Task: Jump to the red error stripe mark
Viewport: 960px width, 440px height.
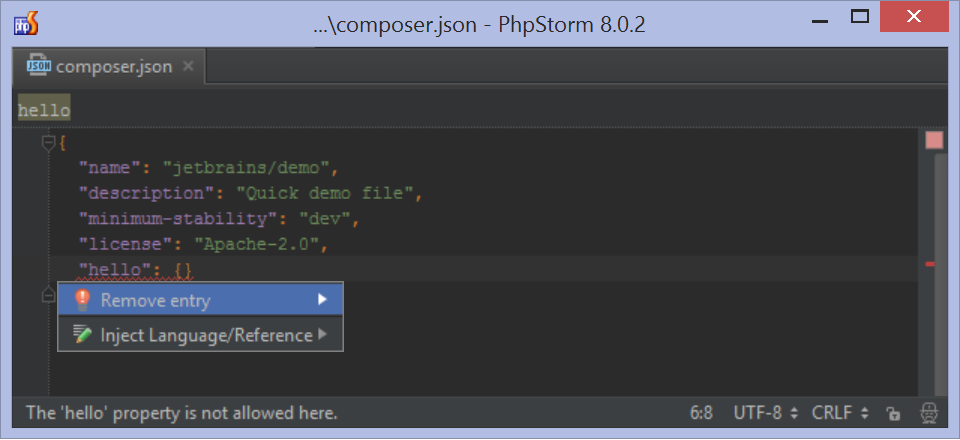Action: coord(930,264)
